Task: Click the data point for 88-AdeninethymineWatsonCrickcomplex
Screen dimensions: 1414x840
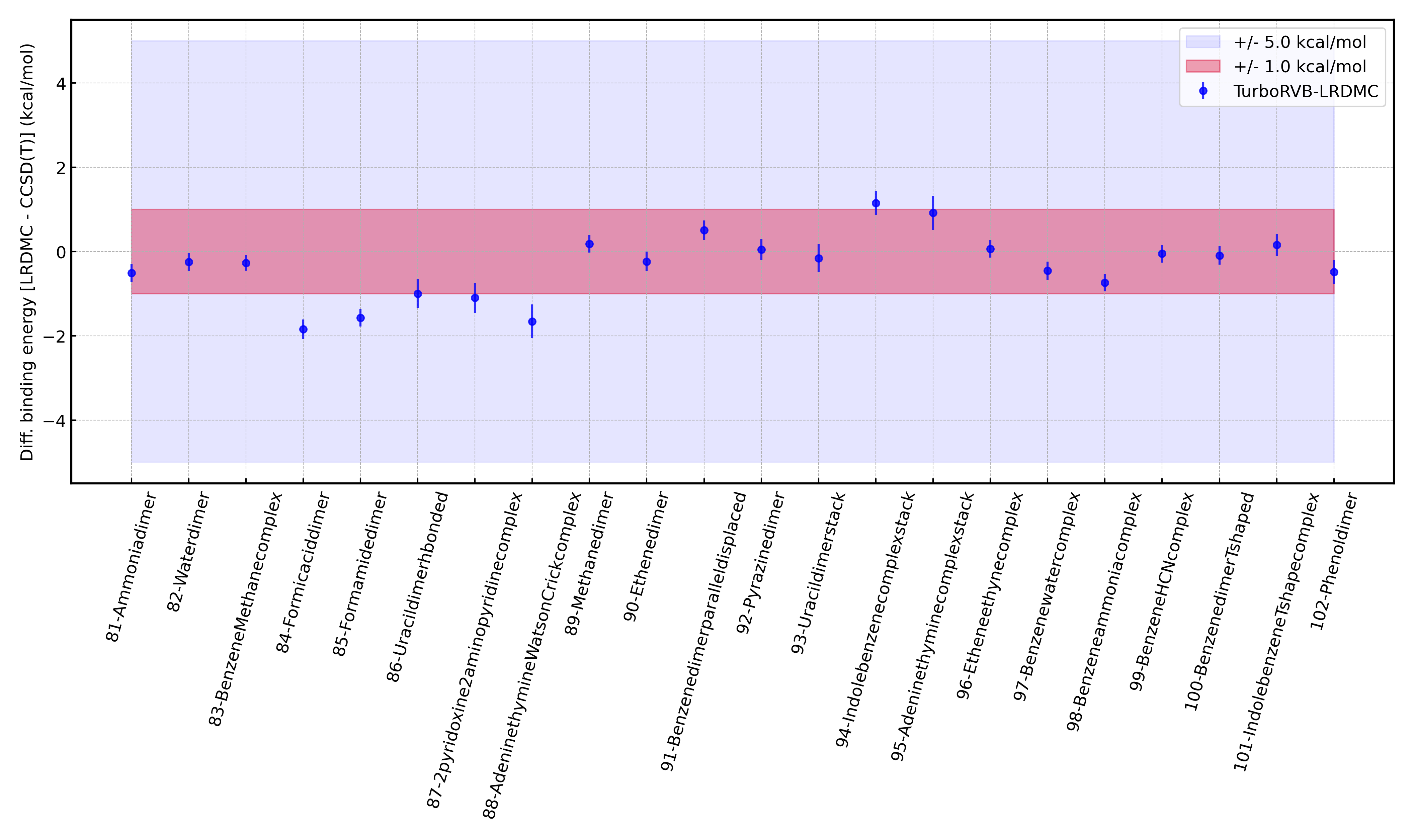Action: click(x=532, y=321)
